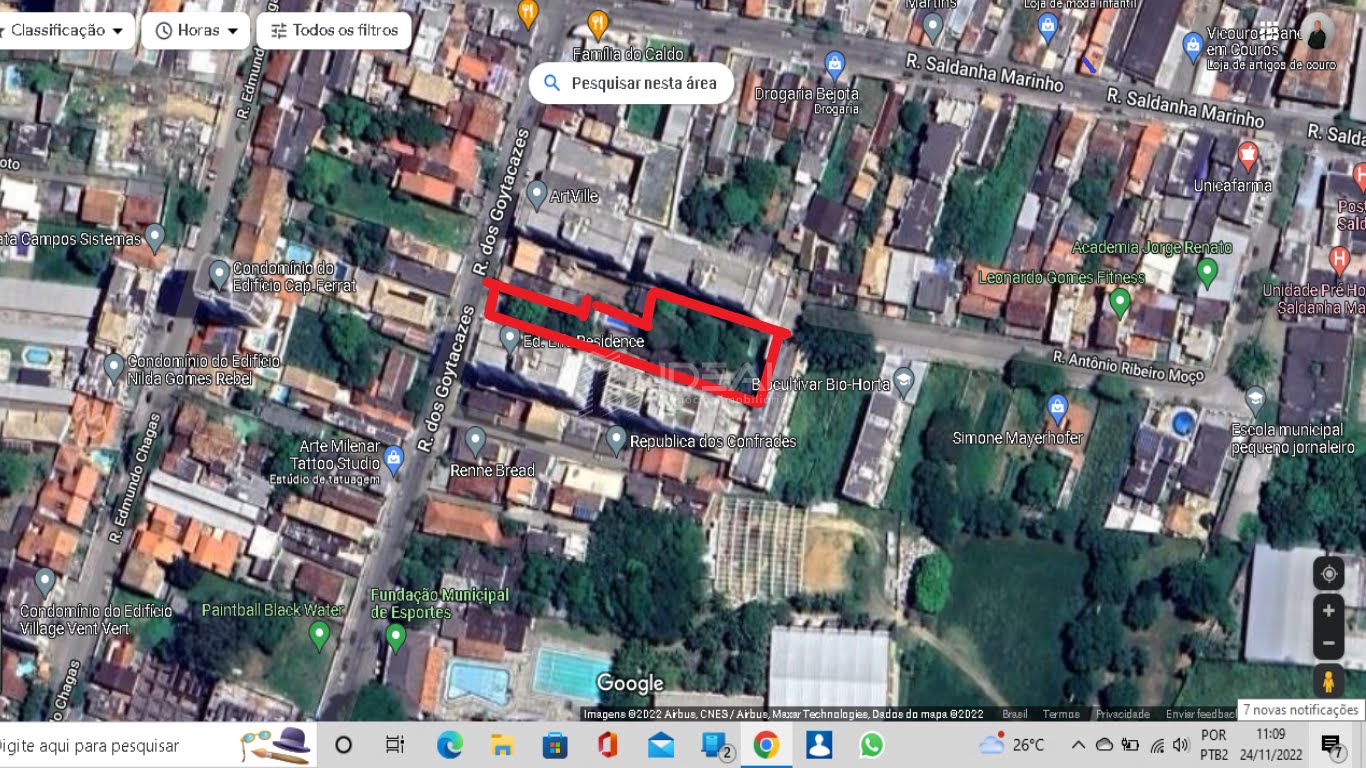Click the Renne Bread pin
Image resolution: width=1366 pixels, height=768 pixels.
[x=476, y=439]
